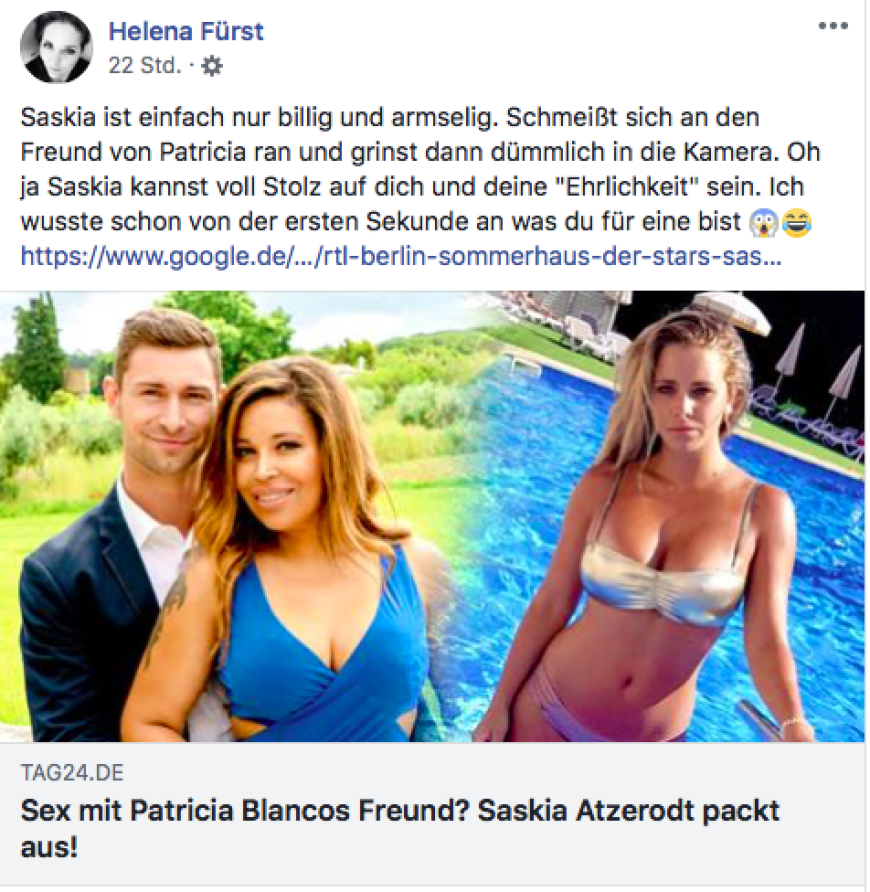Open Helena Fürst's profile via name
The width and height of the screenshot is (870, 892).
click(186, 31)
